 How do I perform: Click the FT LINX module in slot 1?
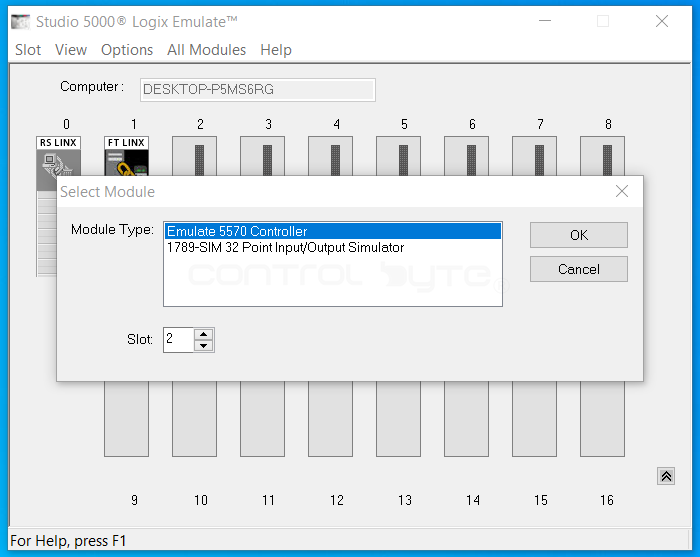tap(126, 157)
